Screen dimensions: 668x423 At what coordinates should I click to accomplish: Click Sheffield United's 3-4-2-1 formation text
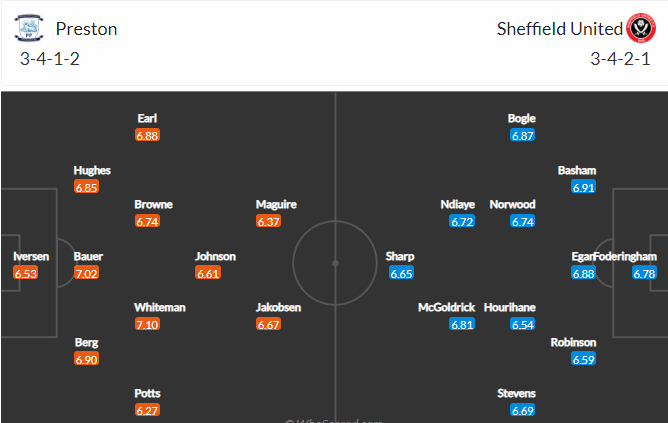(x=620, y=59)
